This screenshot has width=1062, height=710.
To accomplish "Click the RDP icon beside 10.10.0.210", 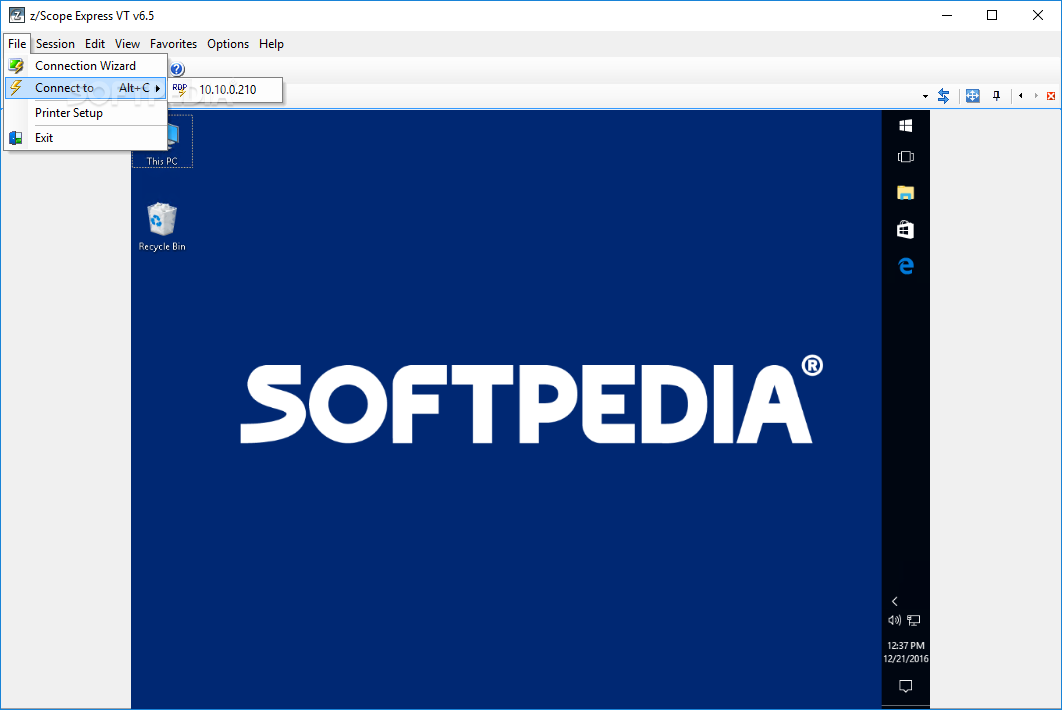I will (180, 89).
